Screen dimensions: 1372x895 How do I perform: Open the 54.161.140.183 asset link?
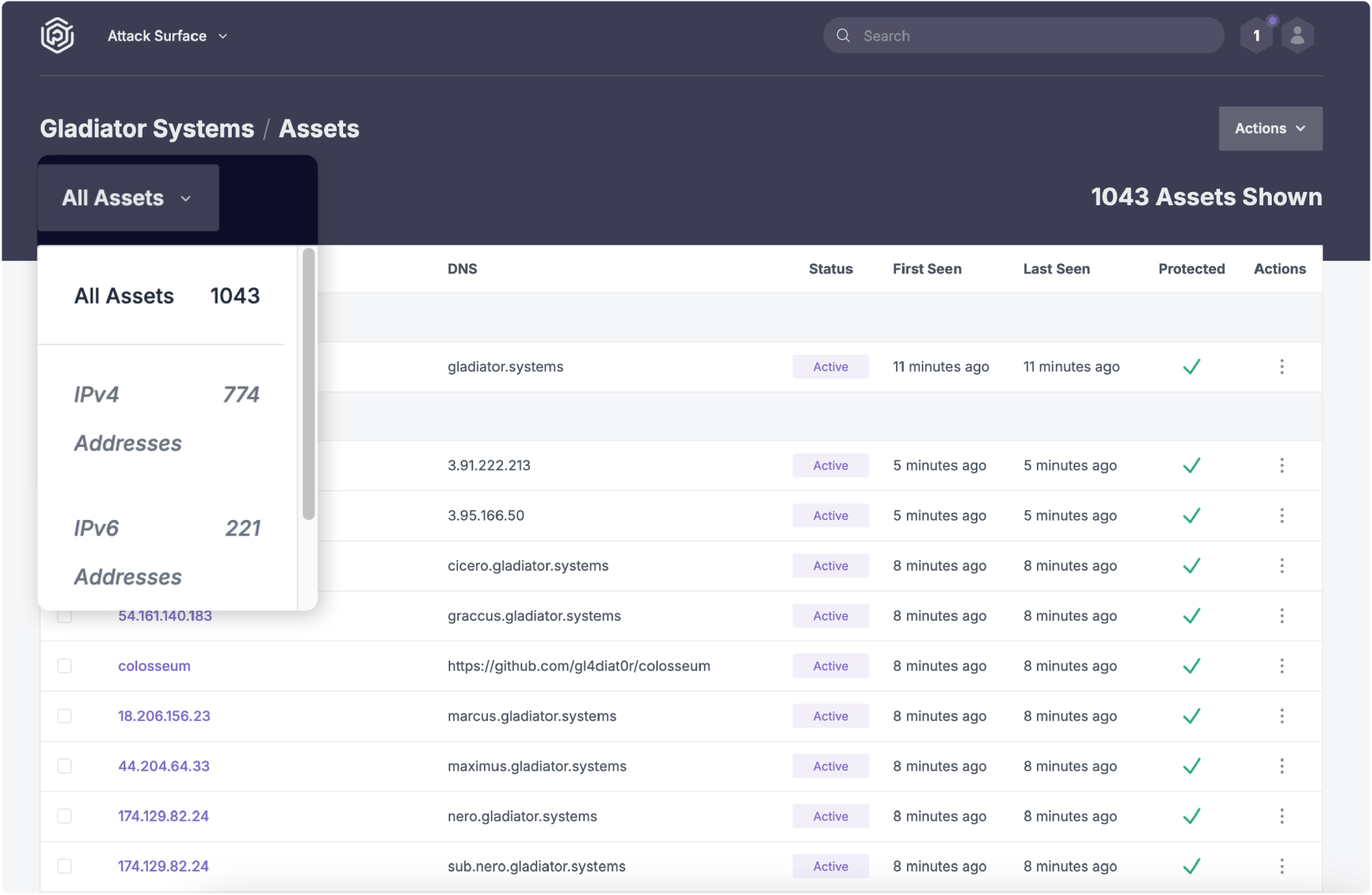[x=165, y=615]
